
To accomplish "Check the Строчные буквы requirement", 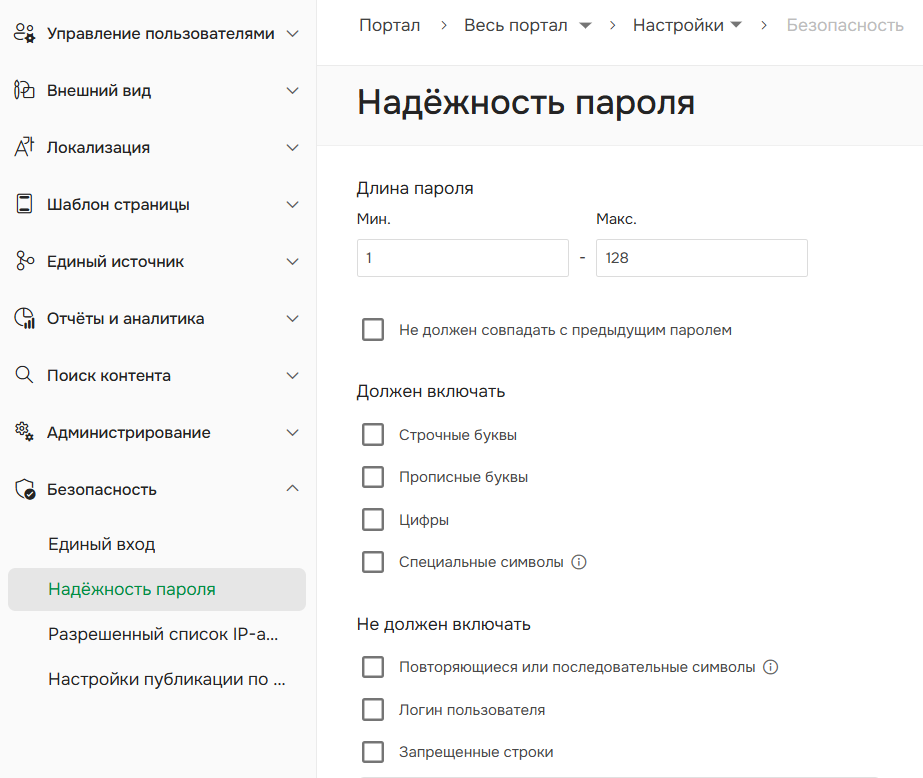I will (x=373, y=434).
